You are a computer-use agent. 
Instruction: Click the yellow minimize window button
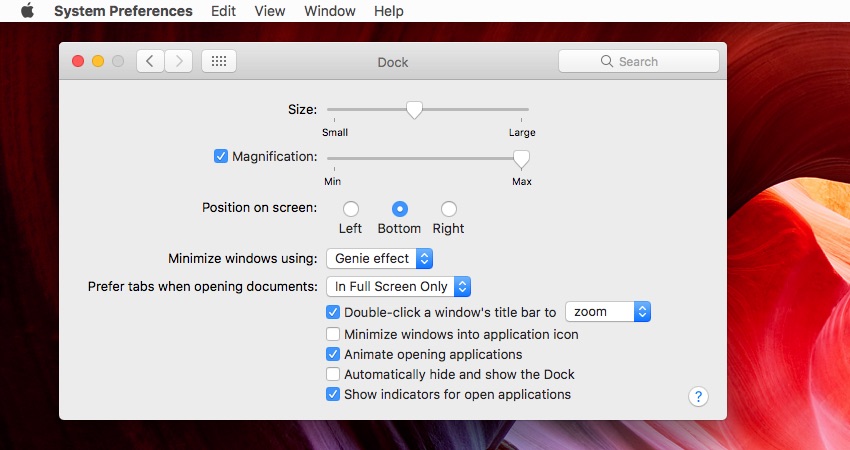point(98,61)
